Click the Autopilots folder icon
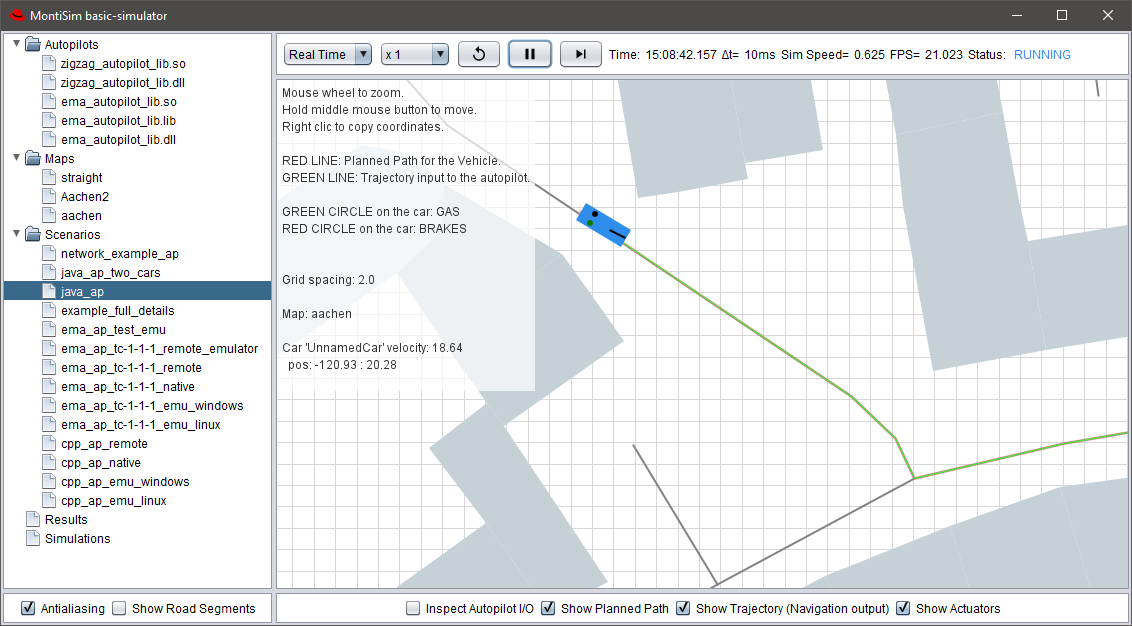The image size is (1132, 626). (33, 45)
